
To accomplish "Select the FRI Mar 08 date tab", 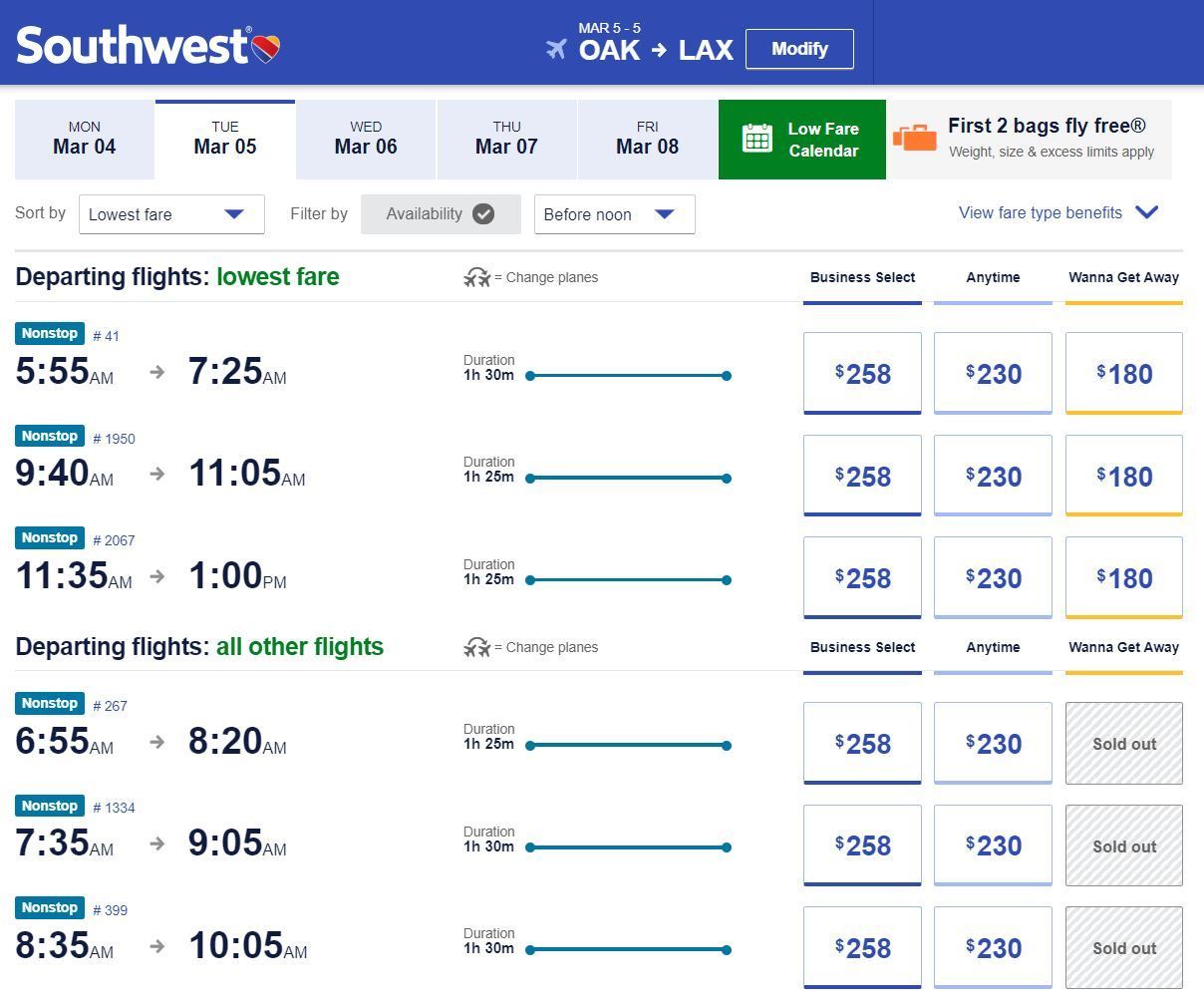I will coord(648,140).
